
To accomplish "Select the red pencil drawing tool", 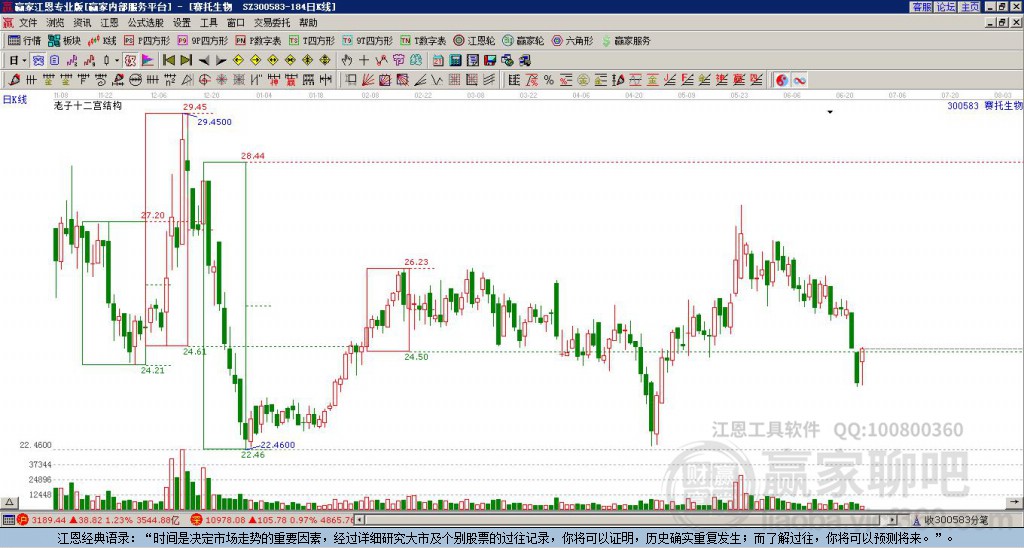I will (14, 80).
